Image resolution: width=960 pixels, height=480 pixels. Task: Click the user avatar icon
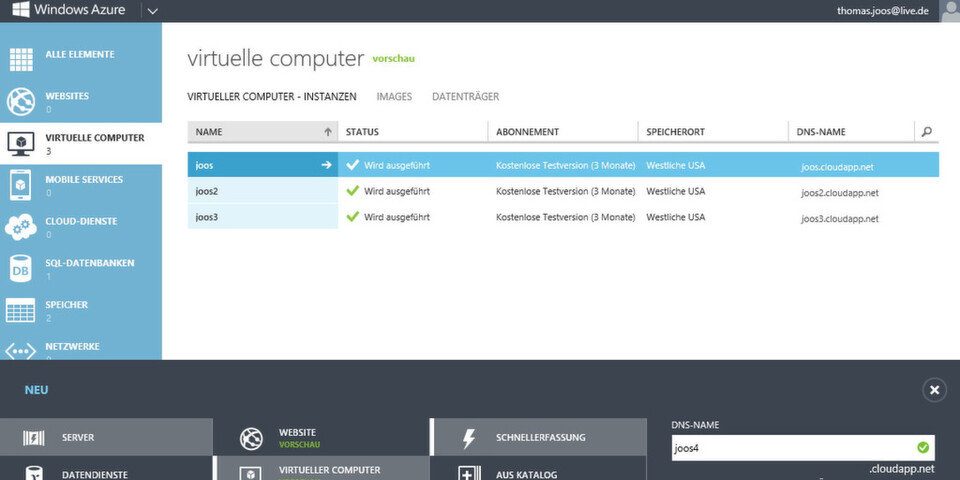coord(950,11)
